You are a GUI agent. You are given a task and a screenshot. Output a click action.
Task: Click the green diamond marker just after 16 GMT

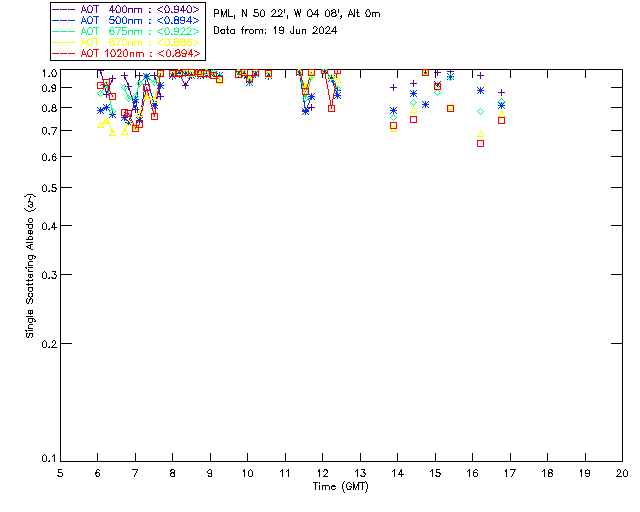[x=480, y=111]
